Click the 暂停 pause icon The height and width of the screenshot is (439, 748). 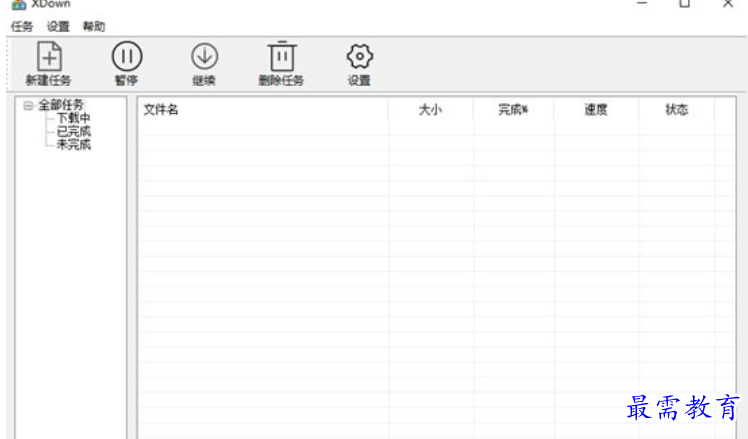[127, 56]
